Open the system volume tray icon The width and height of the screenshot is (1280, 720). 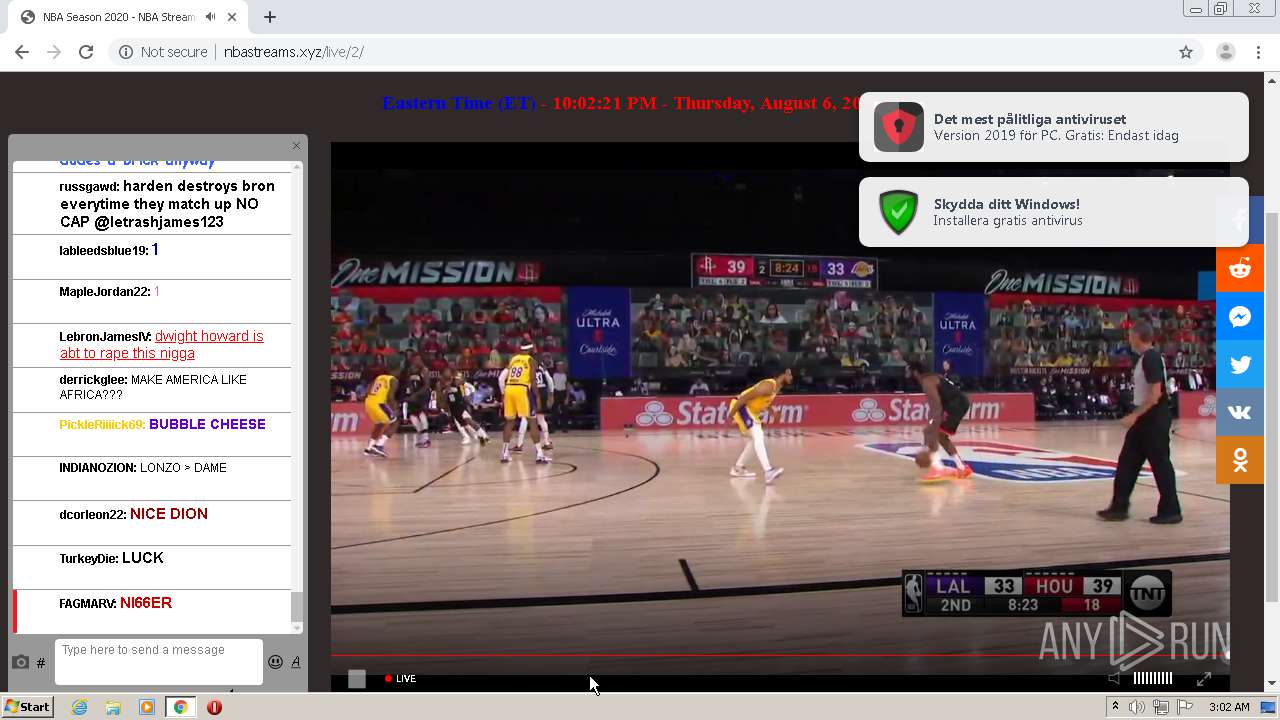pyautogui.click(x=1137, y=707)
